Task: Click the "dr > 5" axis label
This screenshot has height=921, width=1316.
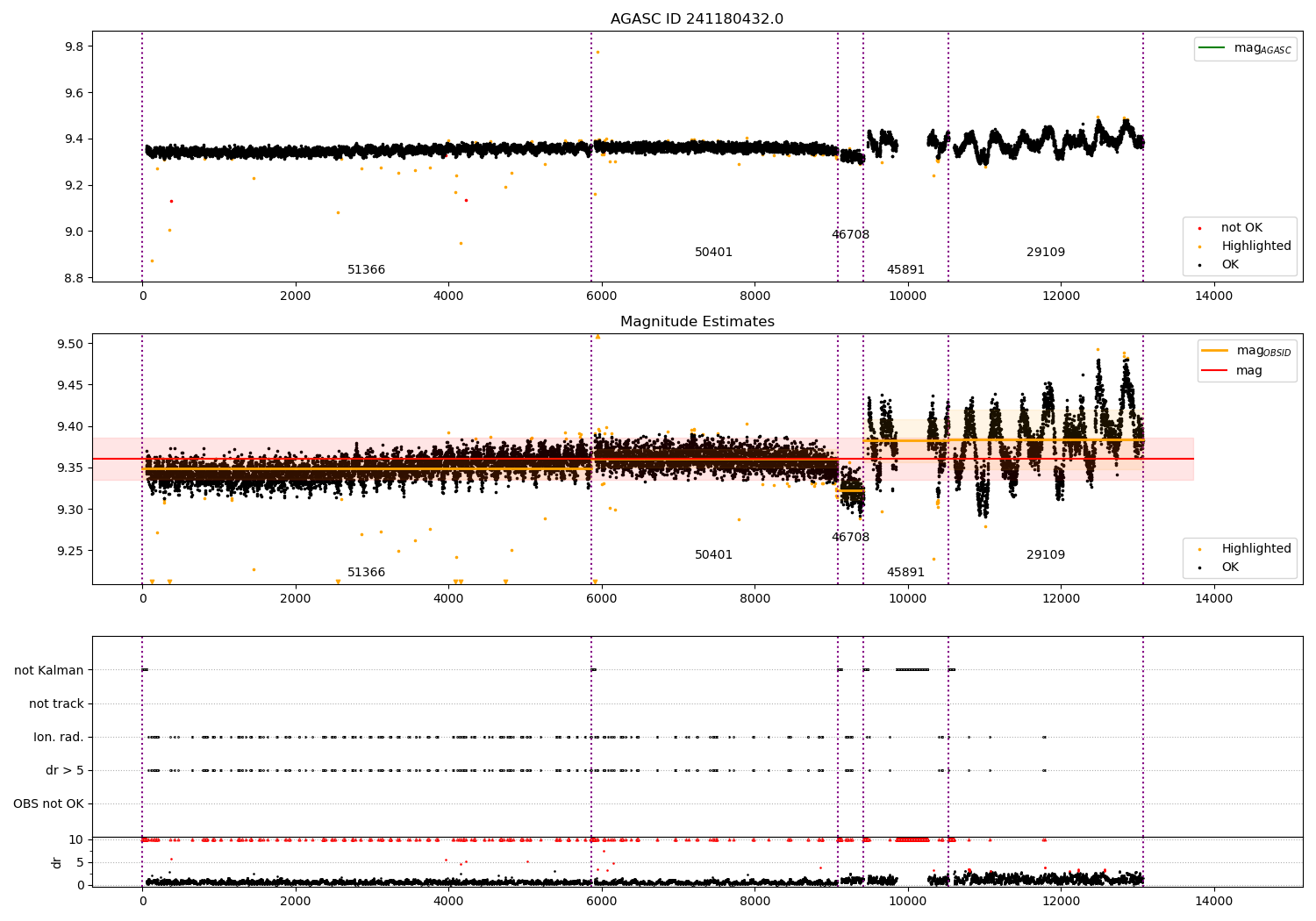Action: click(x=65, y=770)
